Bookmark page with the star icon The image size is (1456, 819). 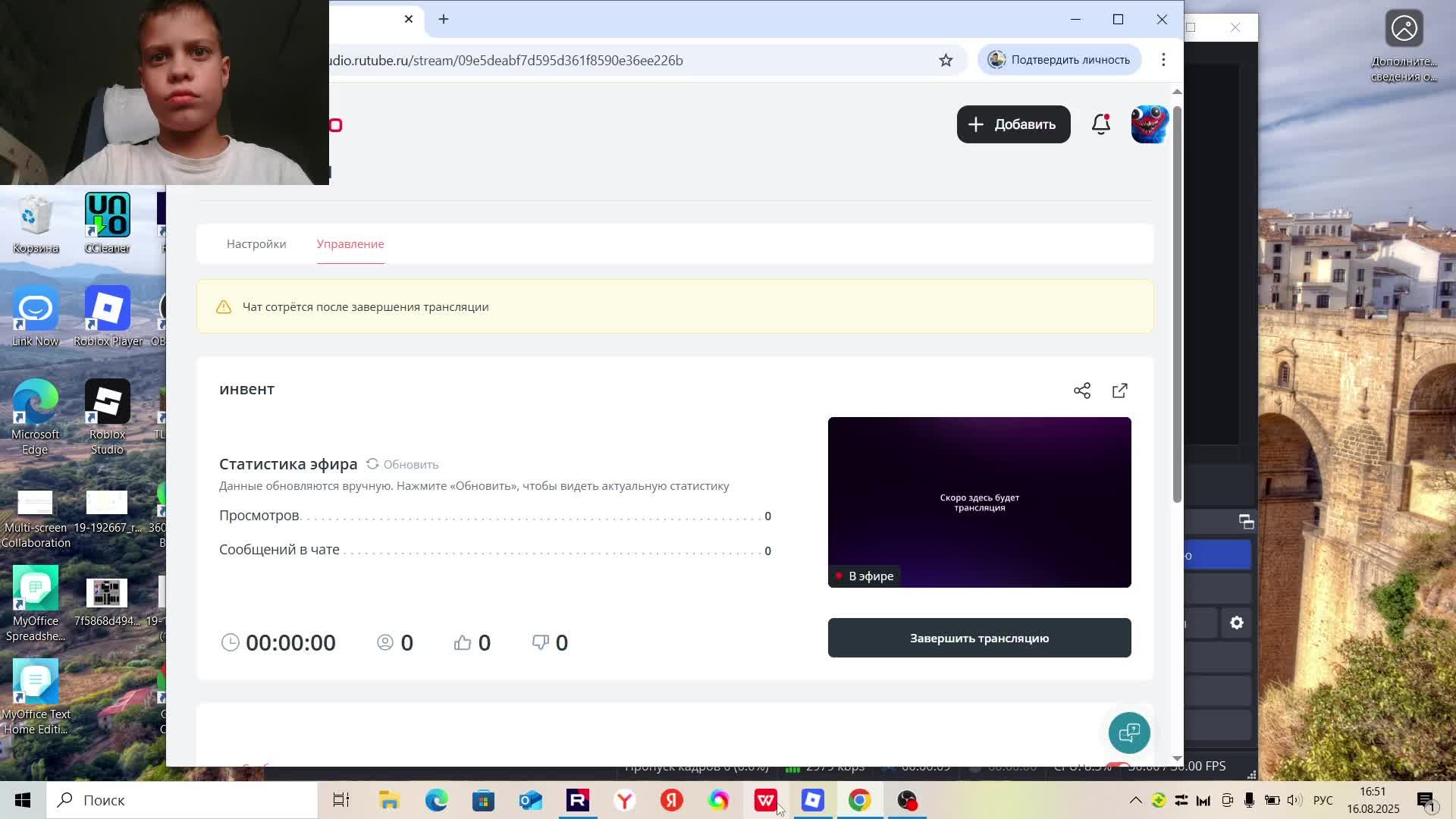946,60
